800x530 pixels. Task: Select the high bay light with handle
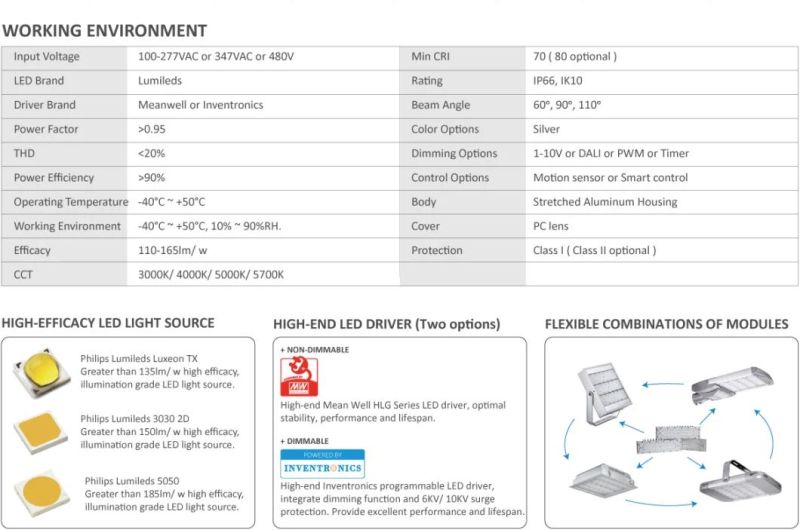(740, 480)
